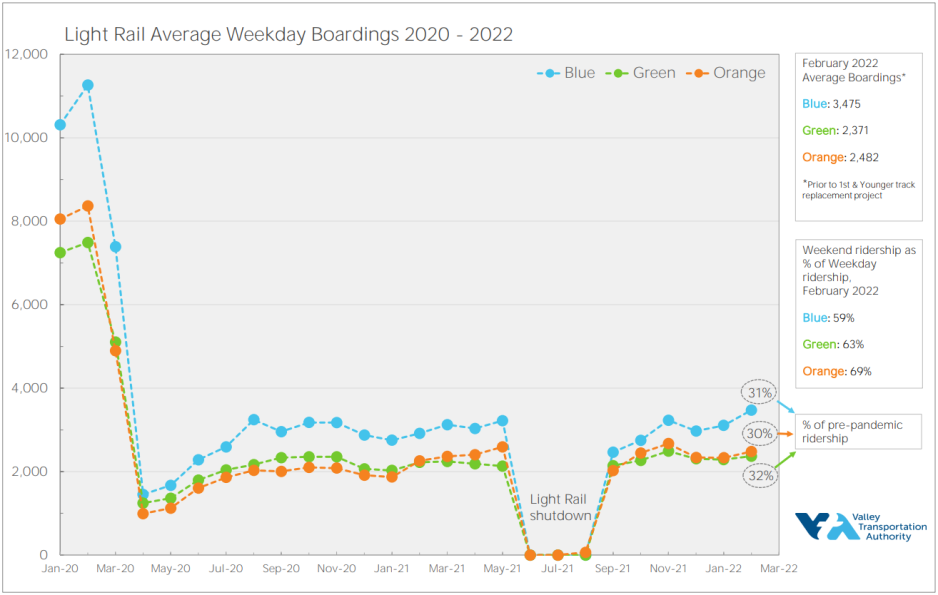938x595 pixels.
Task: Click the green legend marker dot
Action: (x=617, y=74)
